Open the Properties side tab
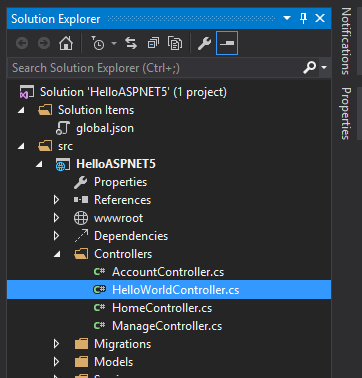 (x=346, y=114)
